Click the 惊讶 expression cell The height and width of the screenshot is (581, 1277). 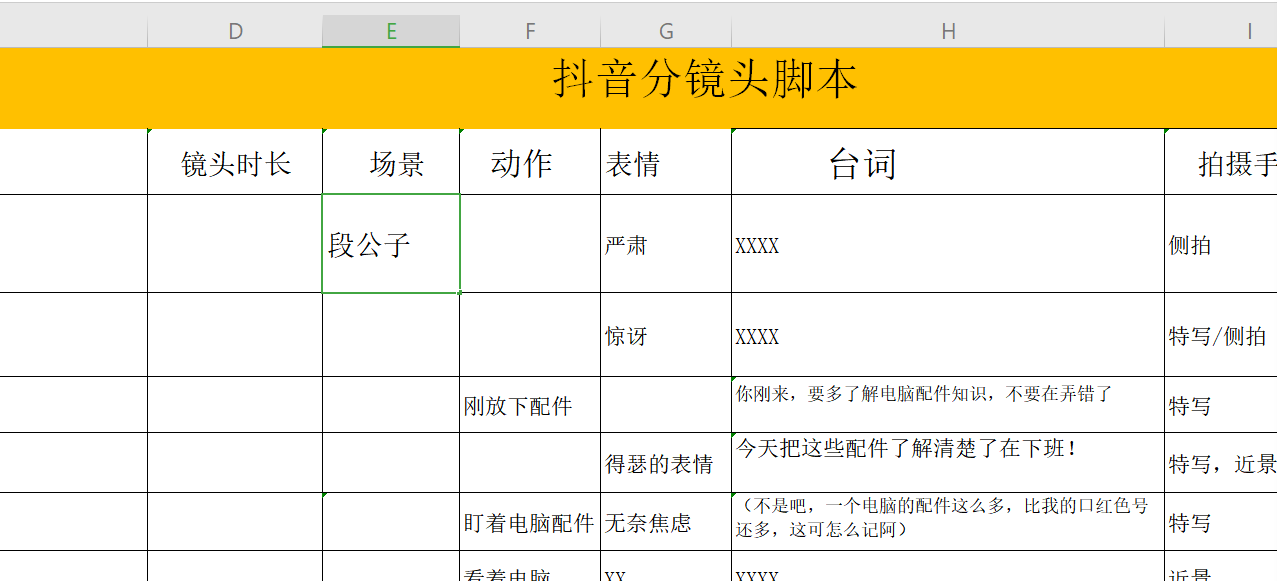pos(665,336)
